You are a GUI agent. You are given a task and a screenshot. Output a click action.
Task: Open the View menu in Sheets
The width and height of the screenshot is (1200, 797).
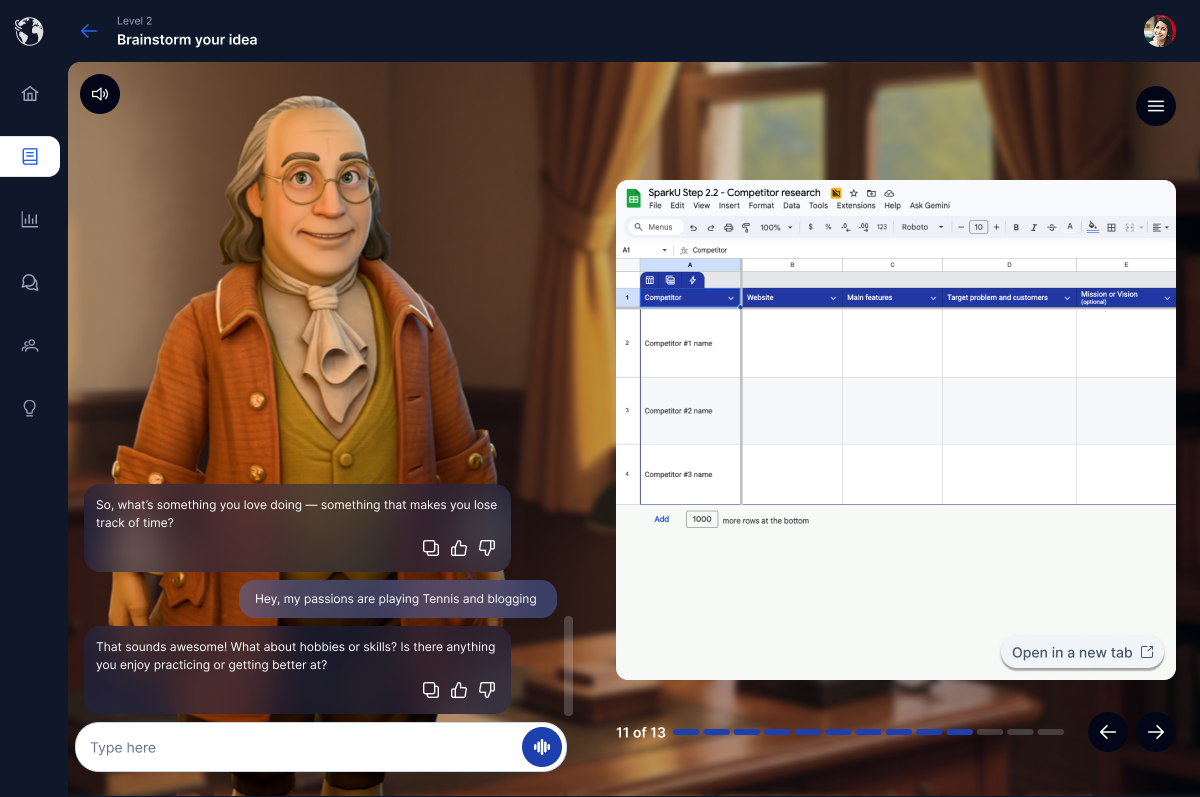click(x=701, y=206)
